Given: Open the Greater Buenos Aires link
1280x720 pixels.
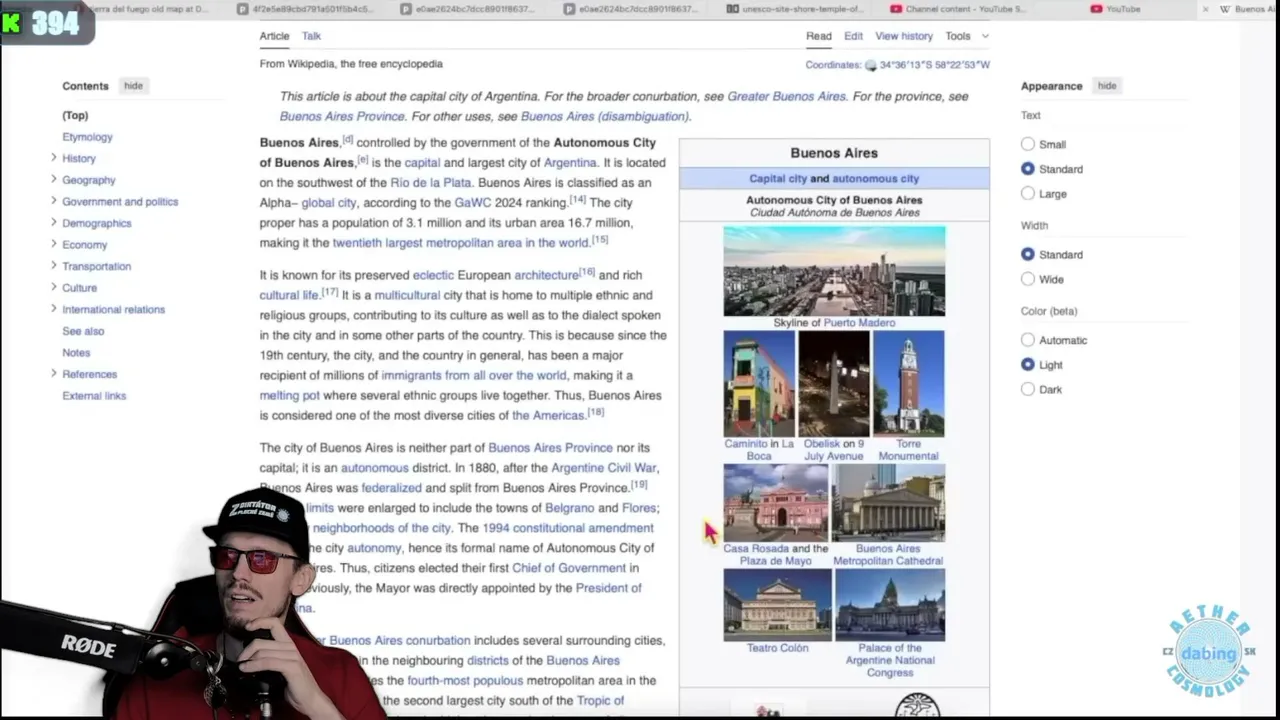Looking at the screenshot, I should coord(786,97).
